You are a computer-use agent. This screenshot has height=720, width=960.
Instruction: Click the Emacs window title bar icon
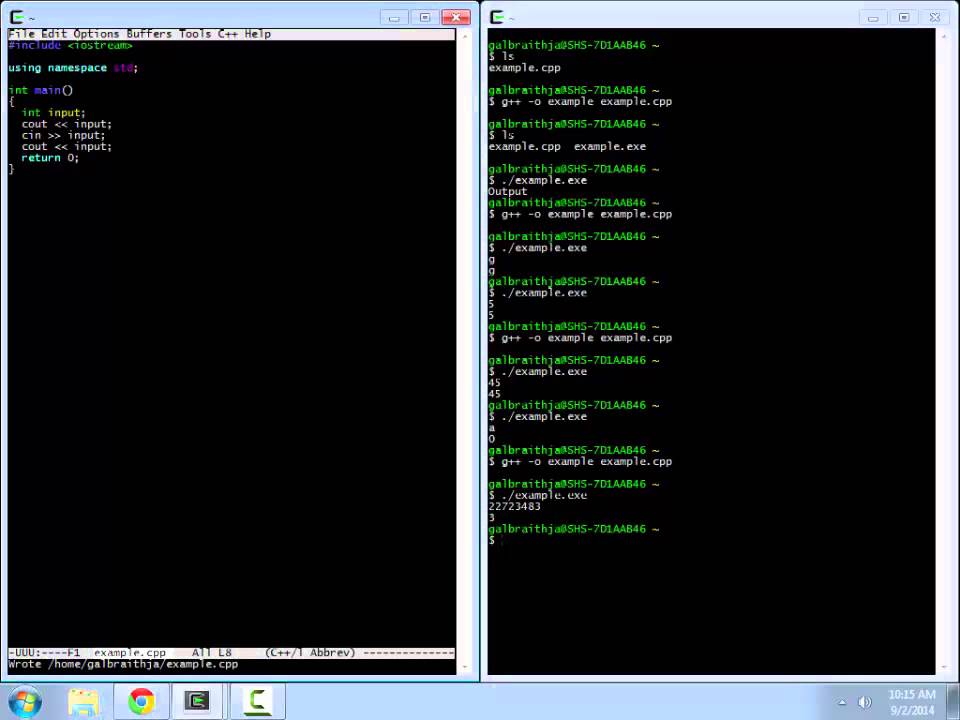coord(17,17)
